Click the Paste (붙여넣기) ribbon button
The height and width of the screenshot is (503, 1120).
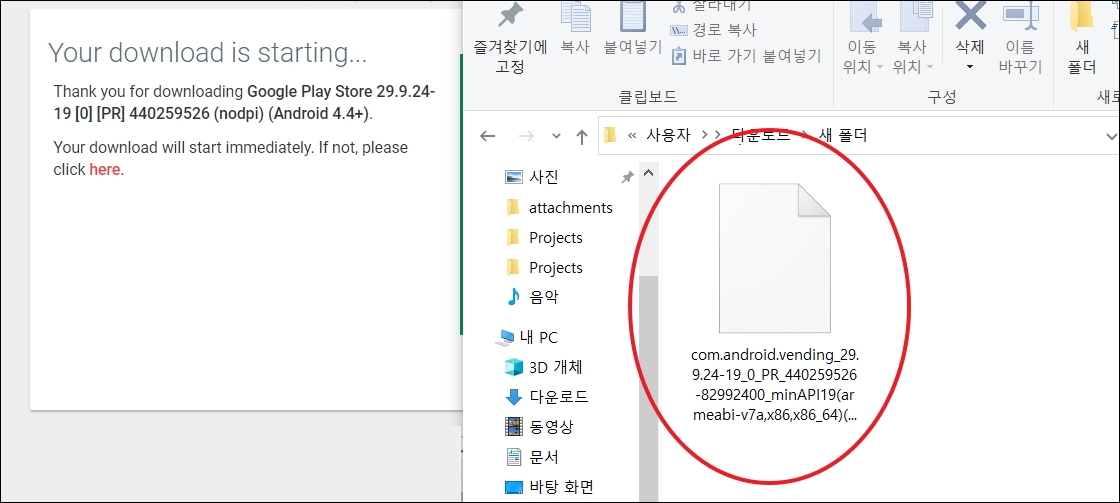pos(633,29)
